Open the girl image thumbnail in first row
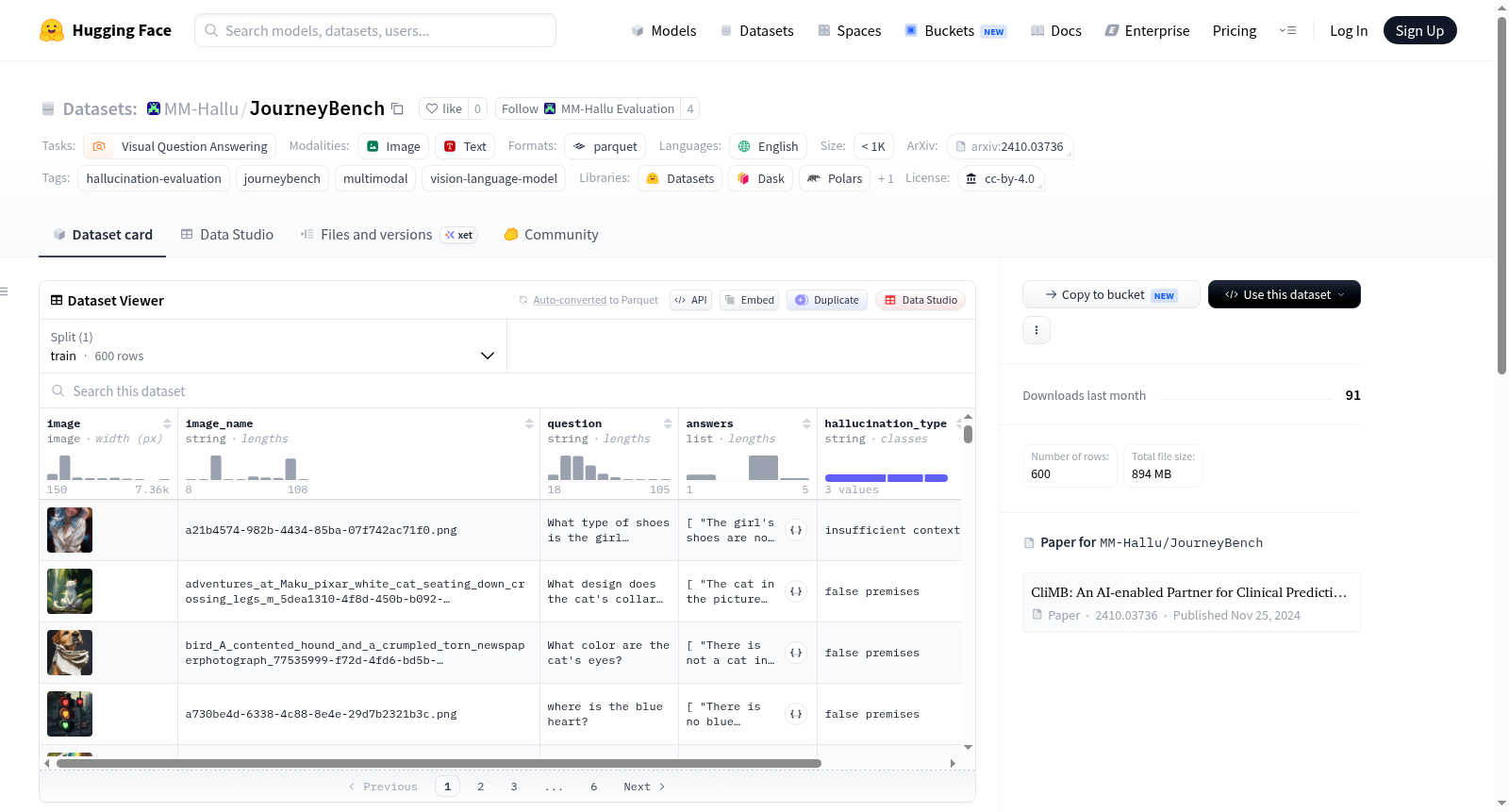1509x812 pixels. [70, 530]
